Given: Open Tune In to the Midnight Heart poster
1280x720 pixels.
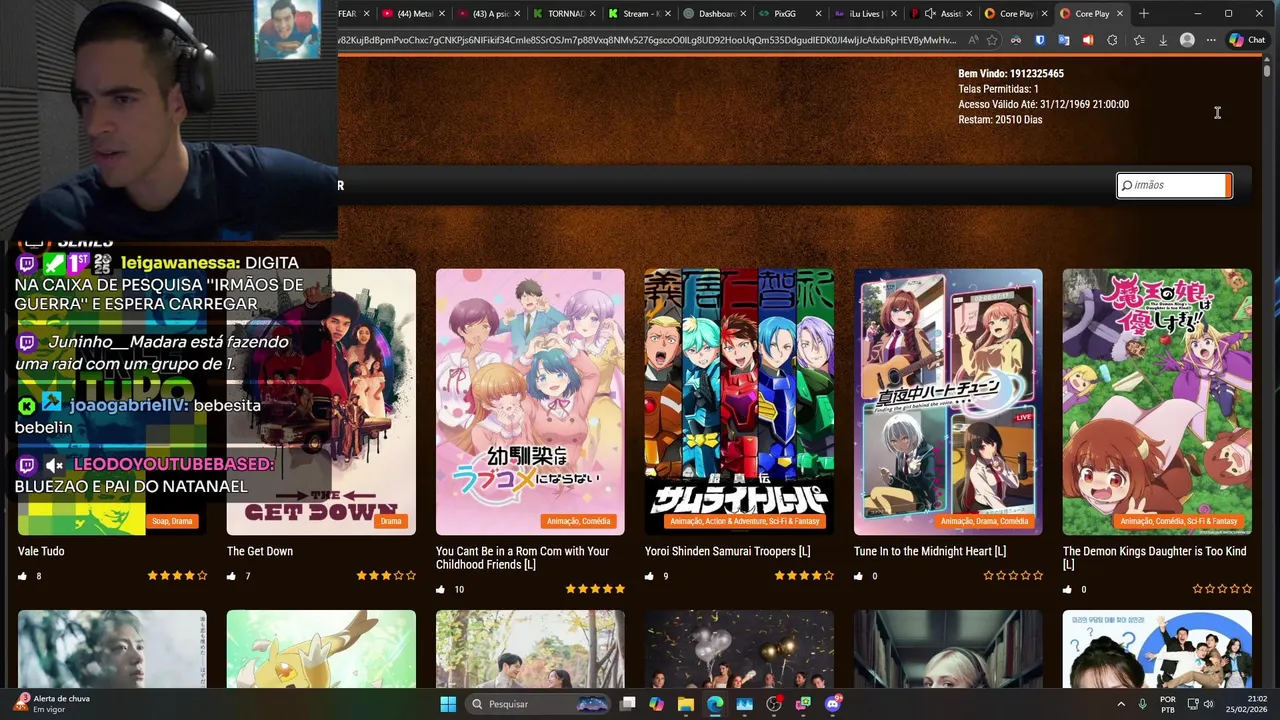Looking at the screenshot, I should tap(948, 401).
